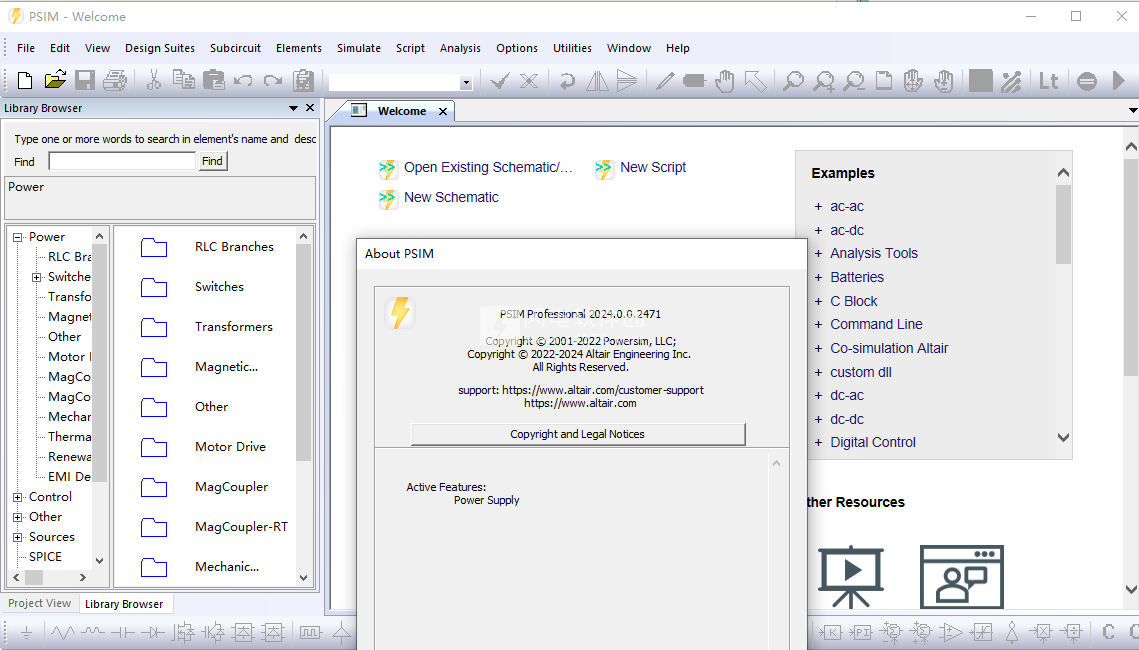Zoom in with the plus magnifier

point(824,81)
